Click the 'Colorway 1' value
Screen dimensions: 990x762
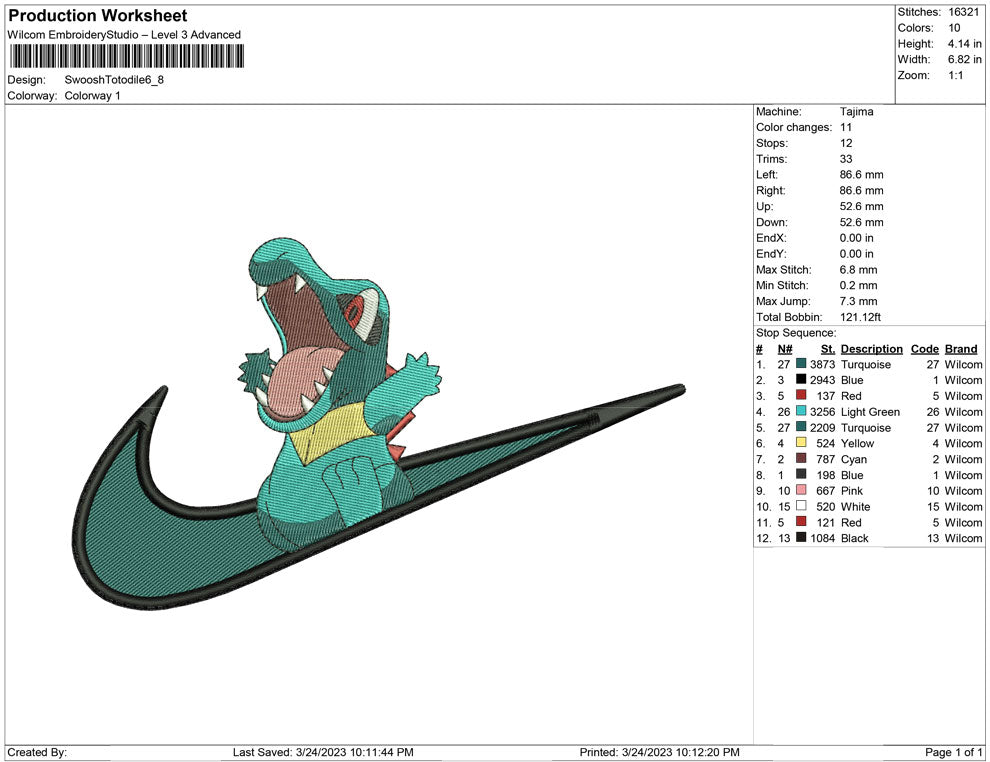92,95
